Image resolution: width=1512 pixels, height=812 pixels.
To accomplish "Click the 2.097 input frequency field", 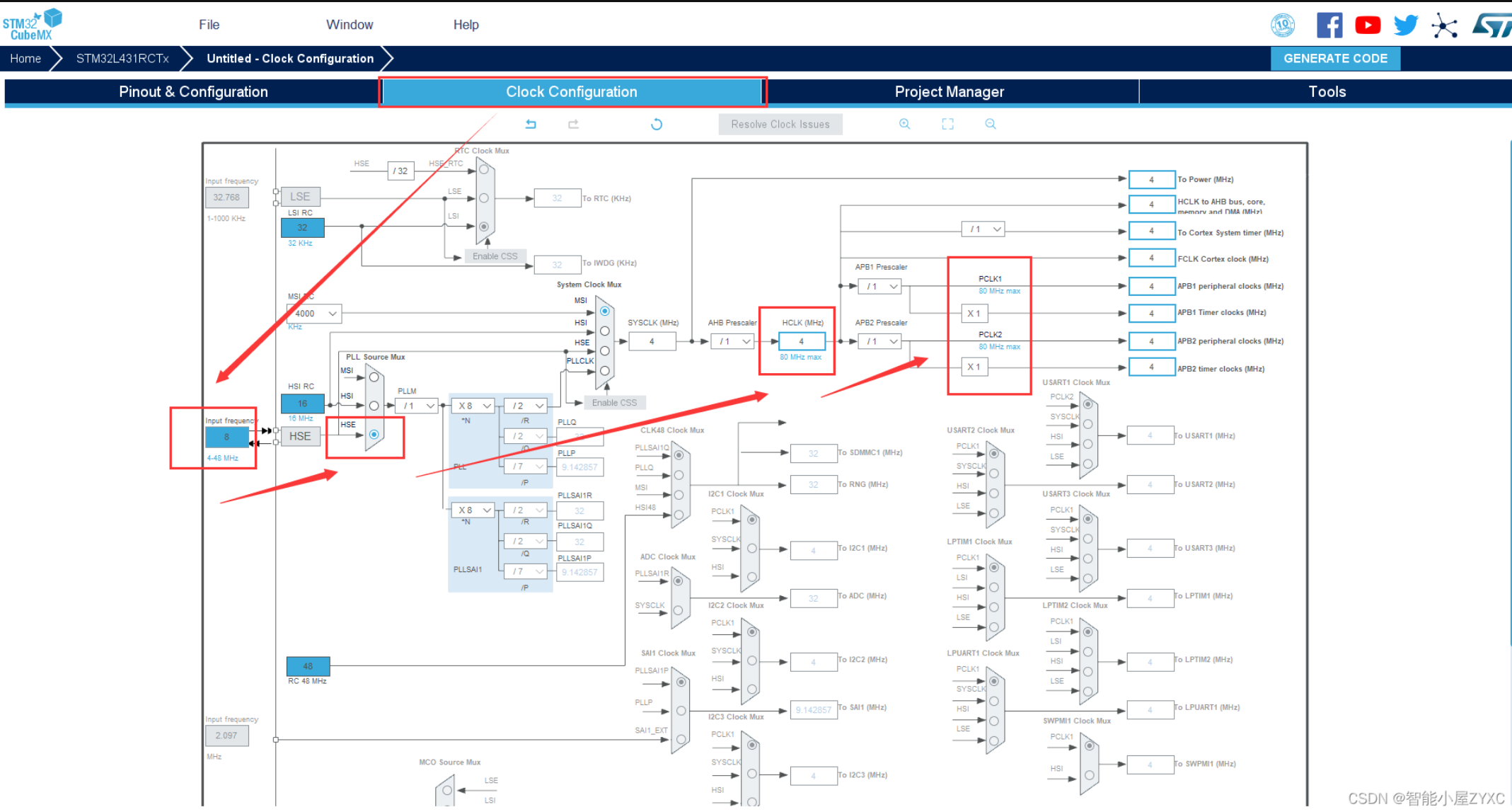I will coord(226,735).
